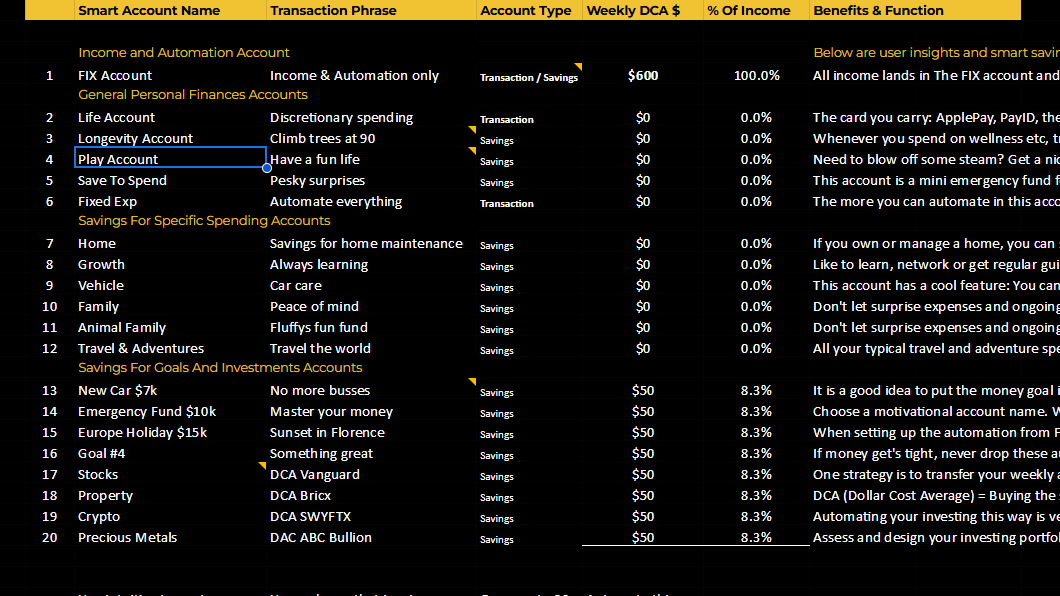Click the 'DCA (Dollar Cost Average)' benefit cell
1060x596 pixels.
point(935,495)
